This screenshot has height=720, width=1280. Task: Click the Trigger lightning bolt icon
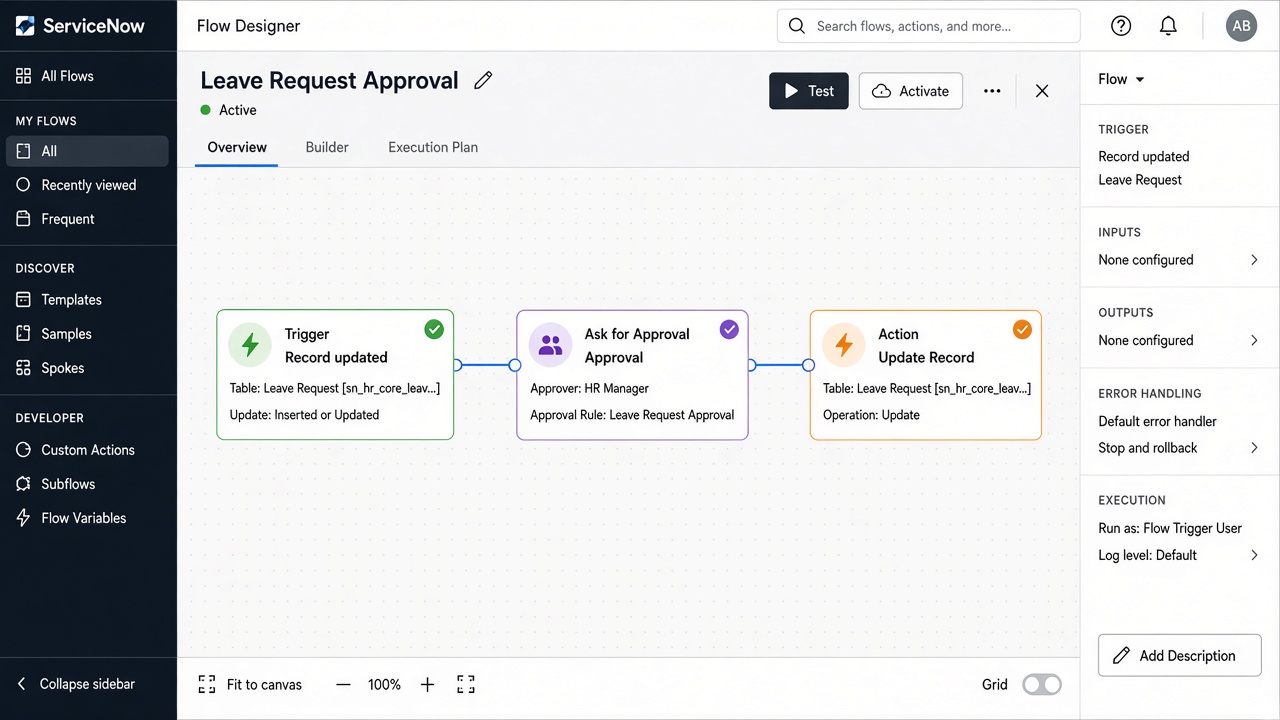point(250,345)
